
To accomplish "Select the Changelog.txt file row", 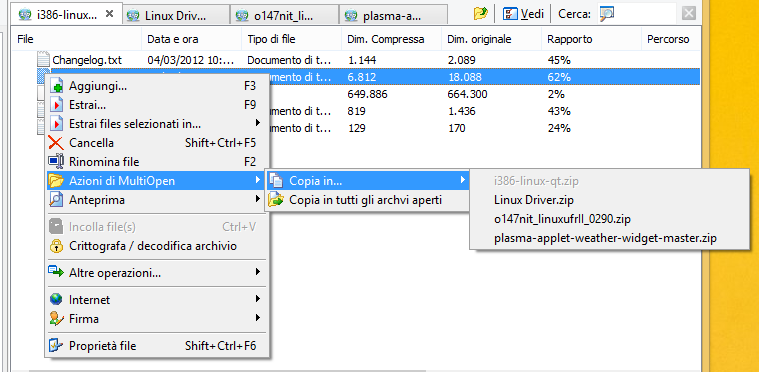I will (355, 60).
